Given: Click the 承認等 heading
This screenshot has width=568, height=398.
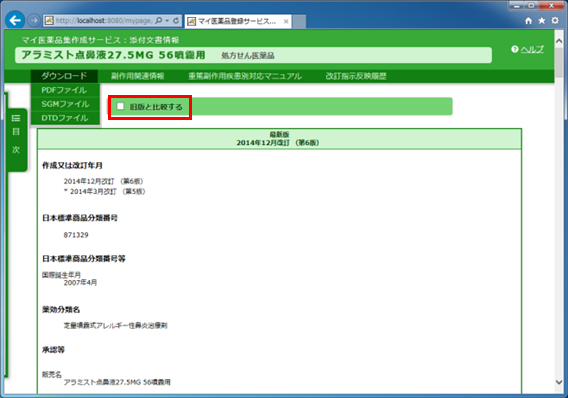Looking at the screenshot, I should click(53, 350).
